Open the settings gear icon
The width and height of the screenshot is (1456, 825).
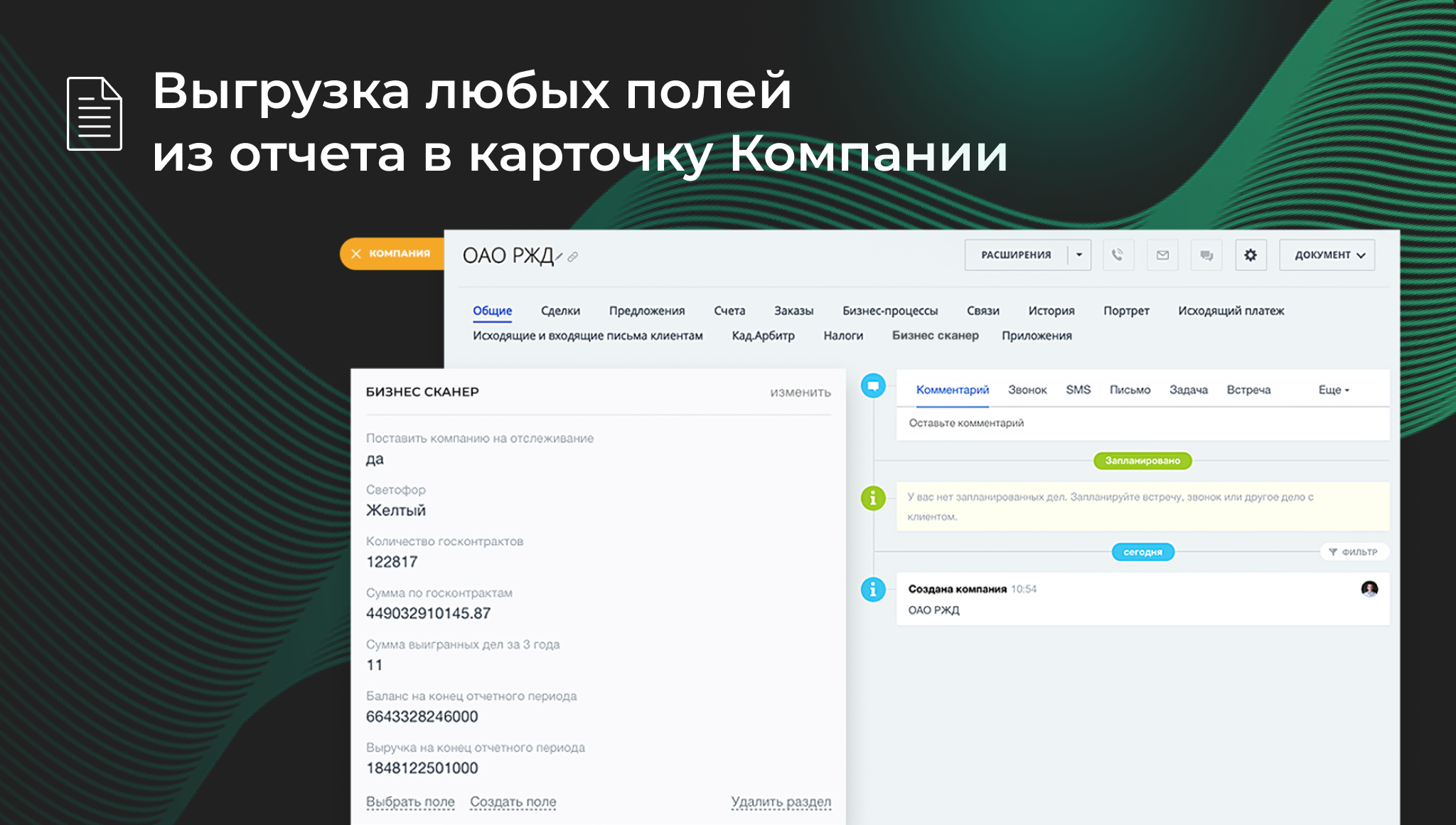pyautogui.click(x=1251, y=255)
